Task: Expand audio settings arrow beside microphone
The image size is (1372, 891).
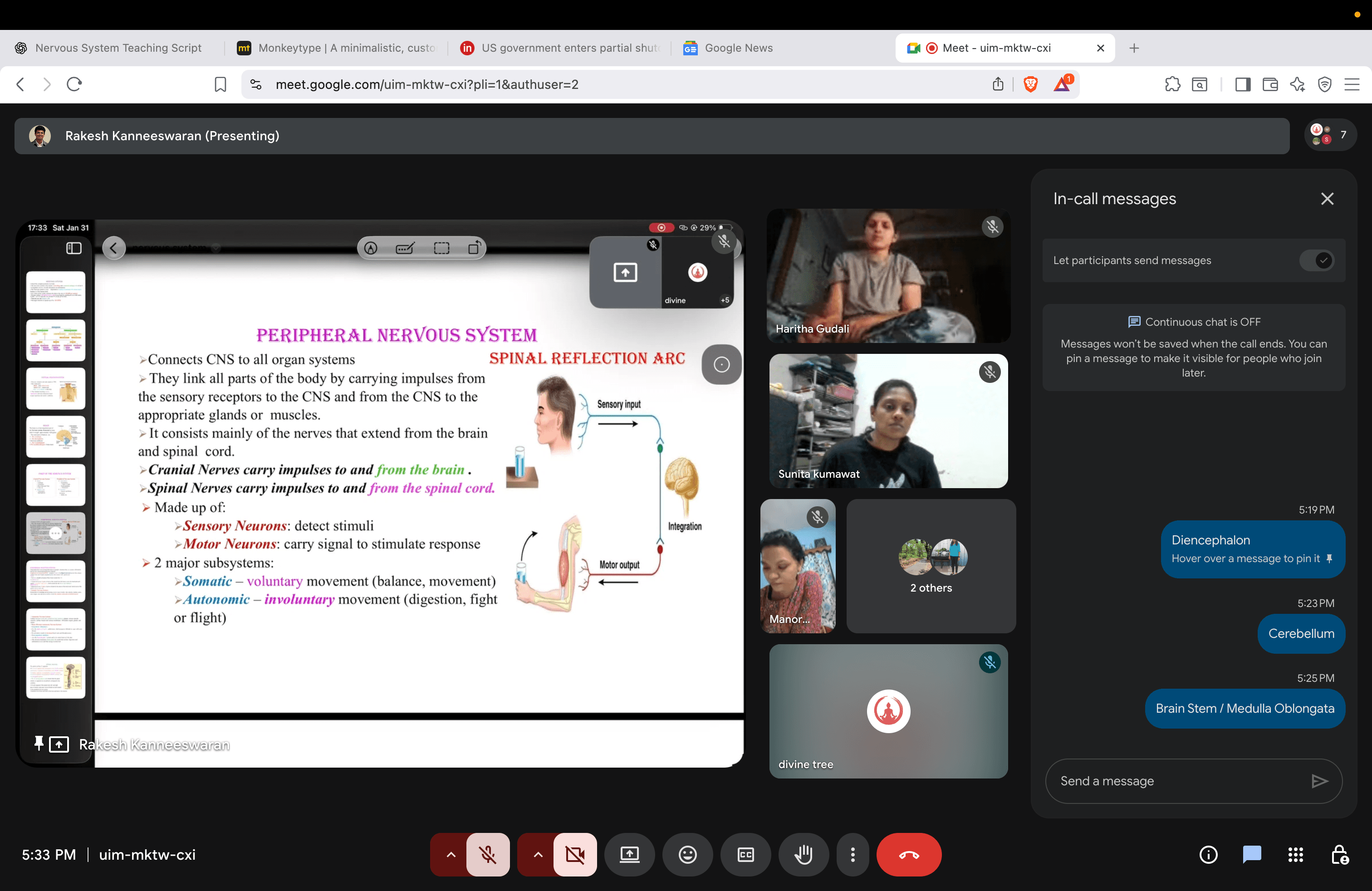Action: (451, 854)
